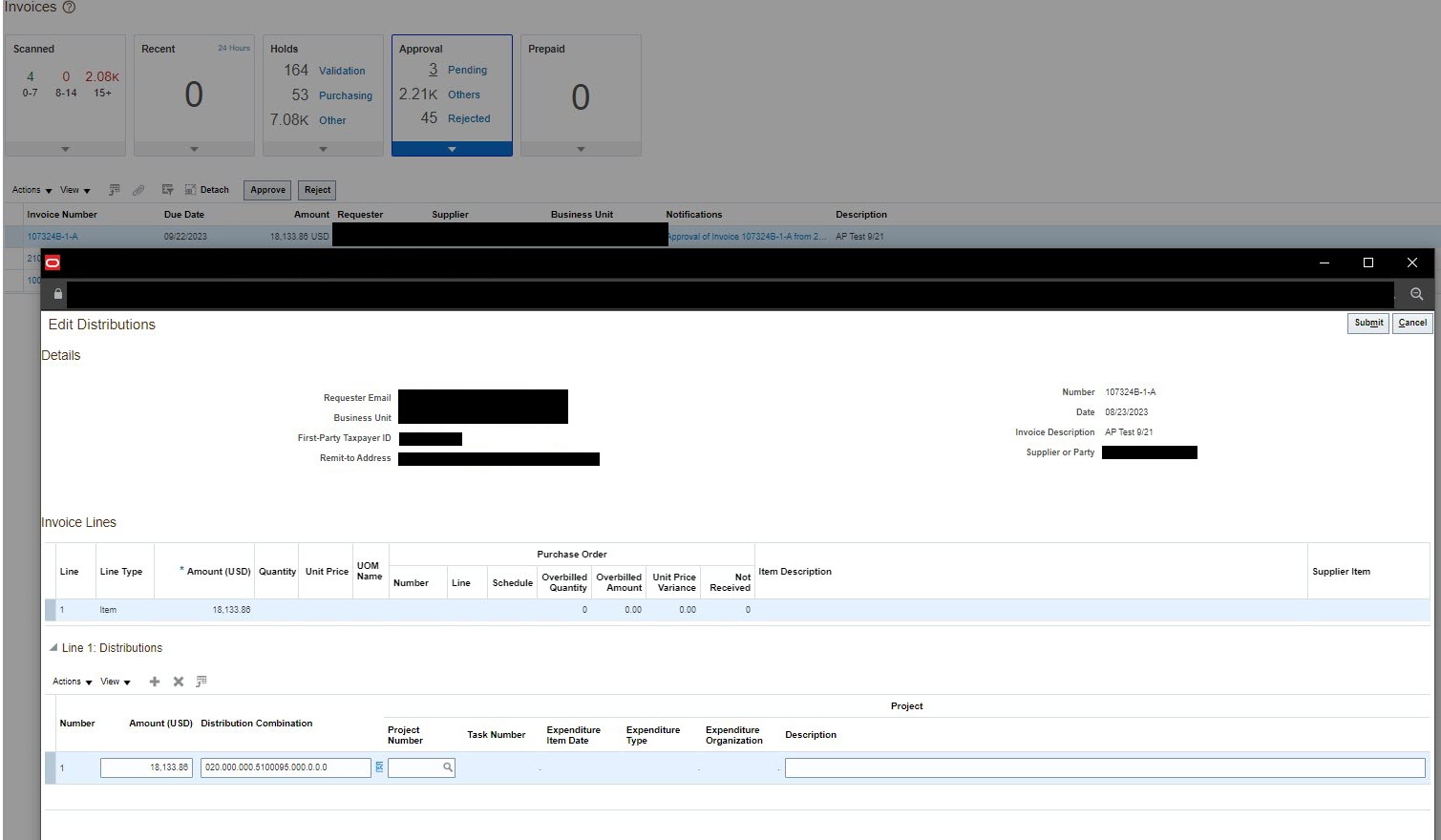Click the browser address bar search icon

point(1416,294)
